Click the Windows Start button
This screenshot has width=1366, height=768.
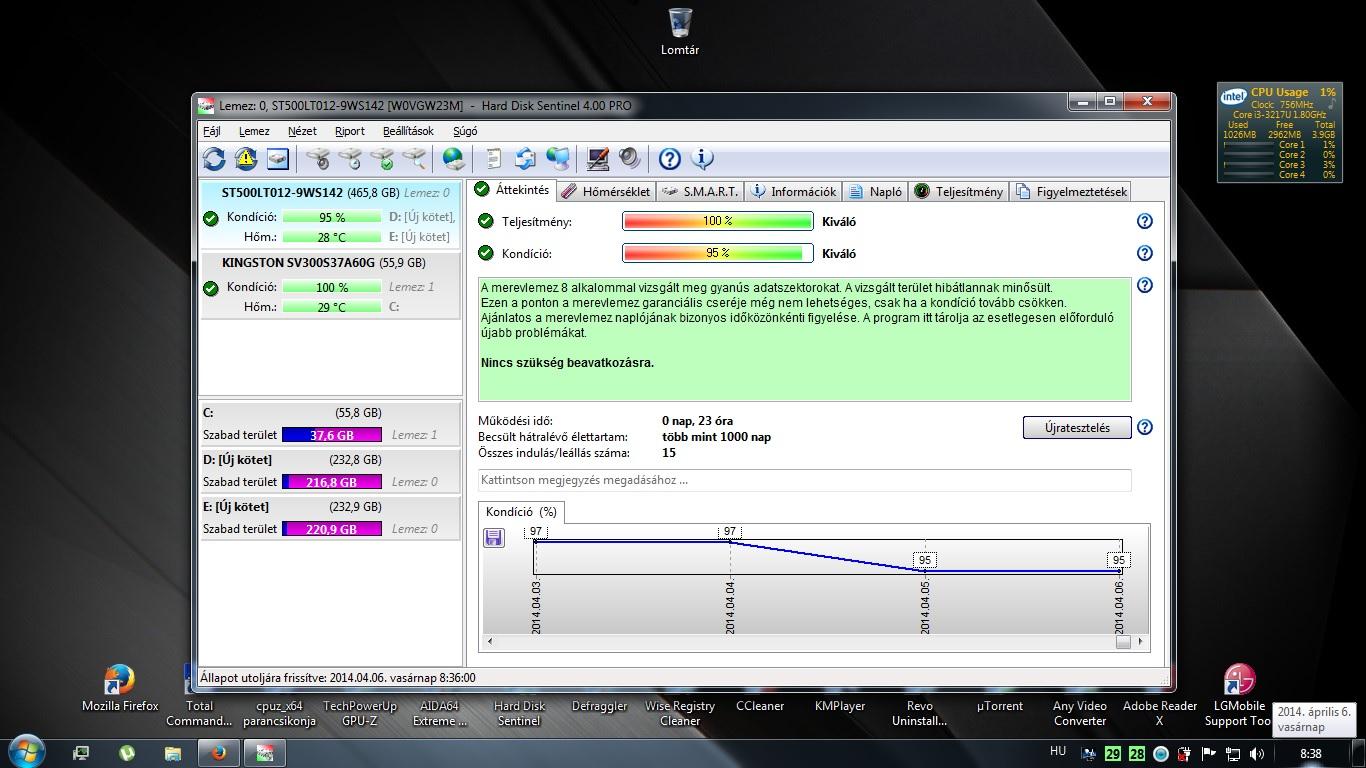26,751
